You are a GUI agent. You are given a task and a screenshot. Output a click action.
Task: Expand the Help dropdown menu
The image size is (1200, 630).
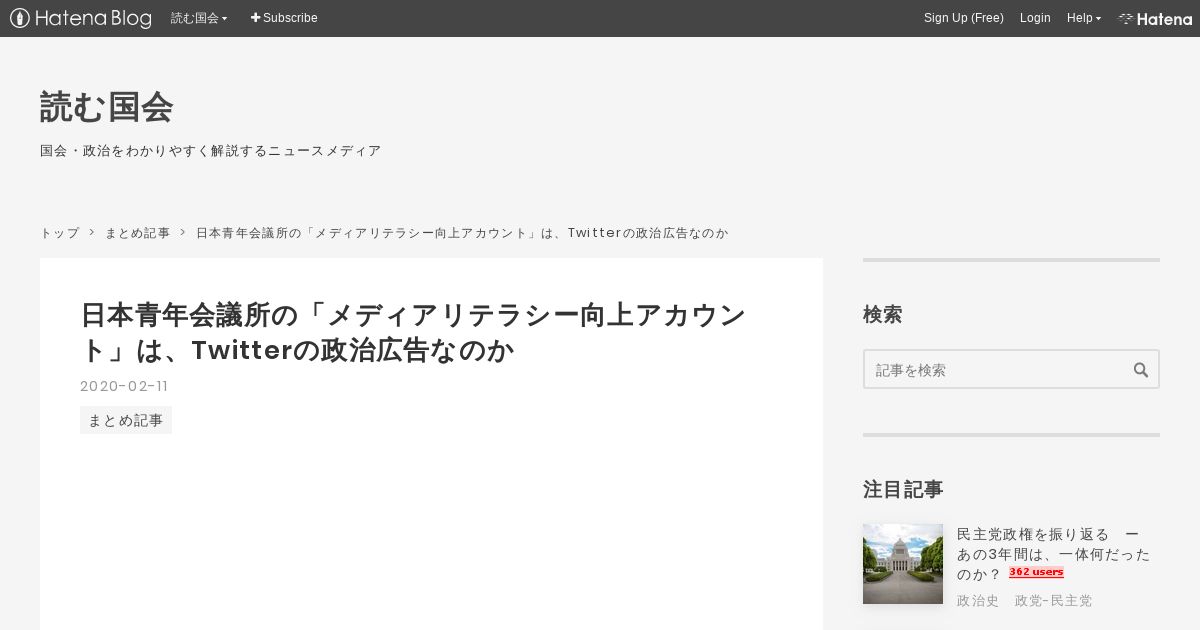pos(1084,18)
